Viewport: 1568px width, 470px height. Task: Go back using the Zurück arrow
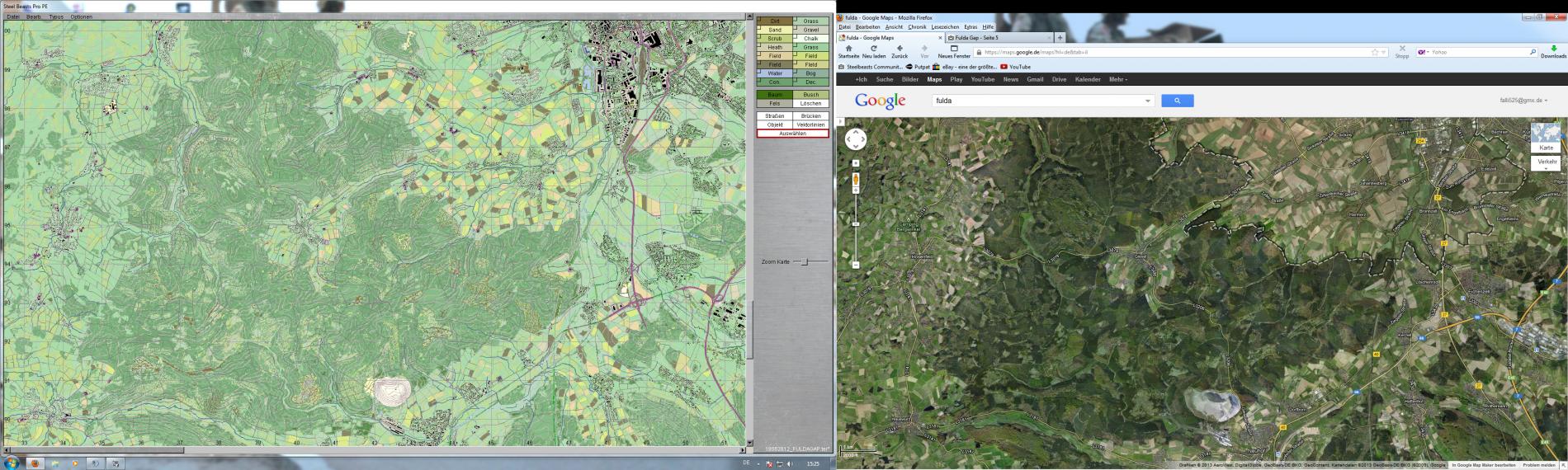click(x=900, y=49)
